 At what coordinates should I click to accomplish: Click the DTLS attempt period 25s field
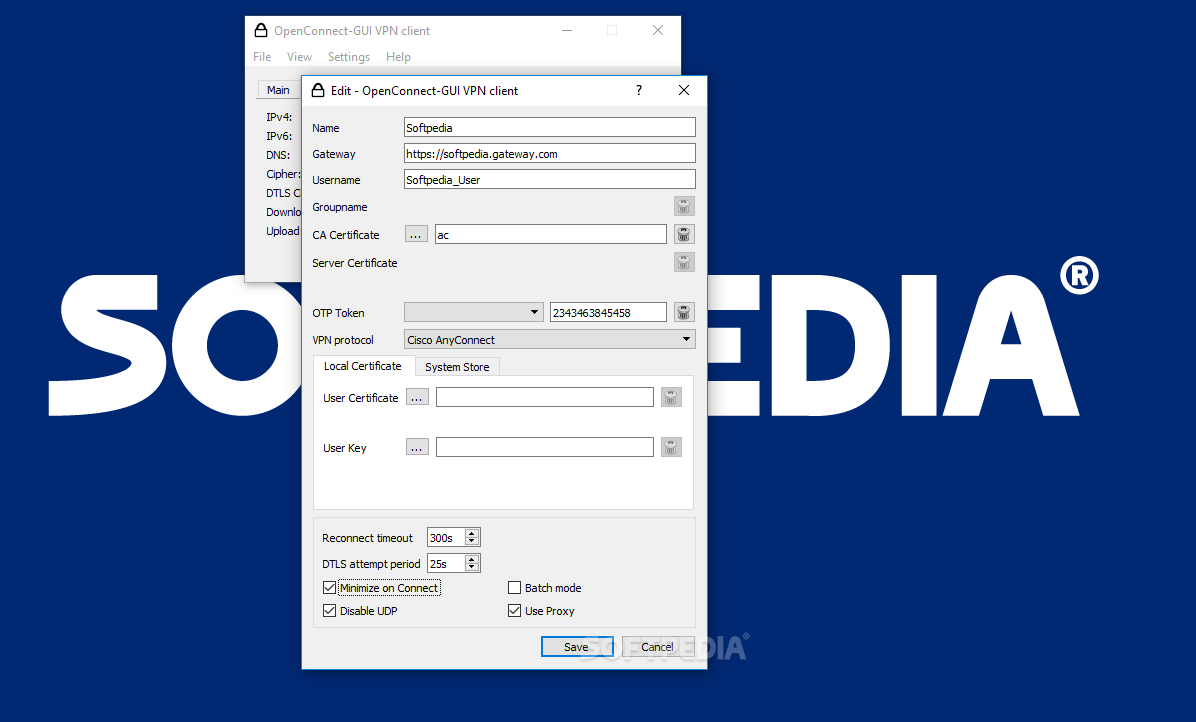click(x=446, y=563)
